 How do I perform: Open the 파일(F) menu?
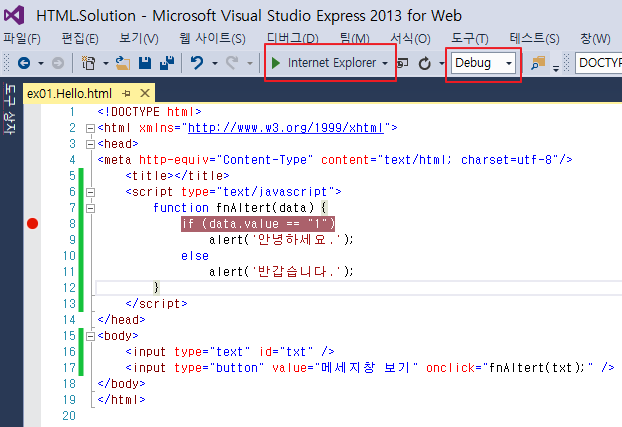pyautogui.click(x=22, y=38)
